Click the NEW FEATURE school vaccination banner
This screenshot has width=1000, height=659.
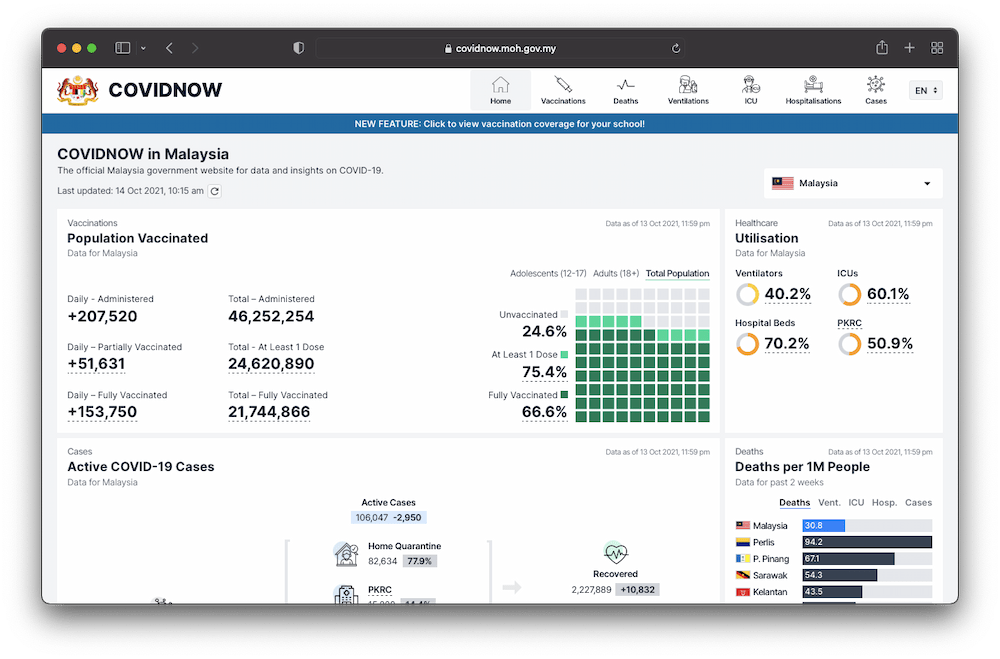point(499,124)
